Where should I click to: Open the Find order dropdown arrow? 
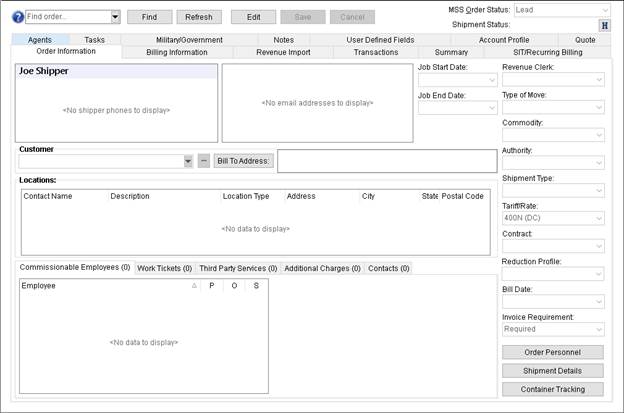(x=115, y=17)
